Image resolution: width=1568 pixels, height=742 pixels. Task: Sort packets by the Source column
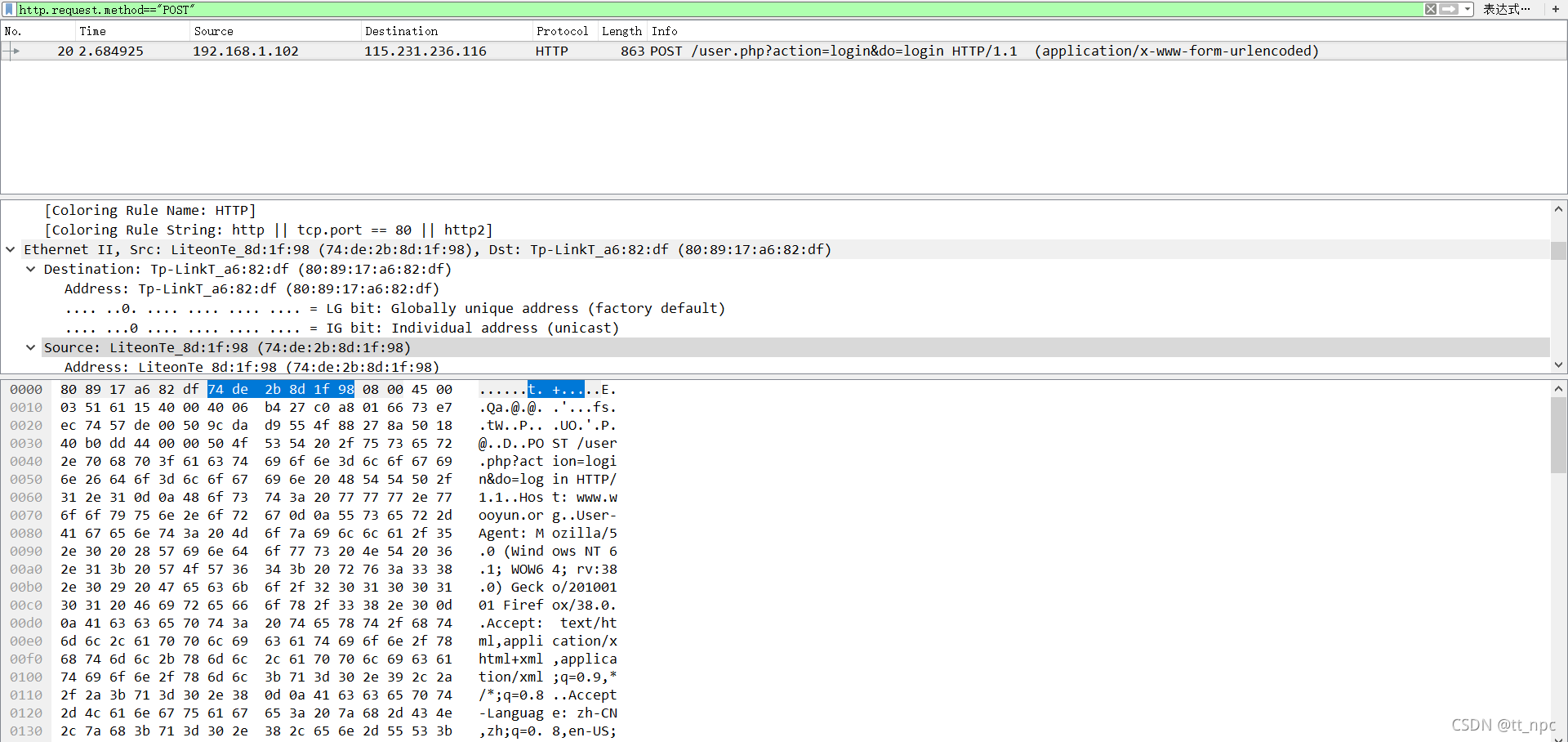click(x=274, y=31)
